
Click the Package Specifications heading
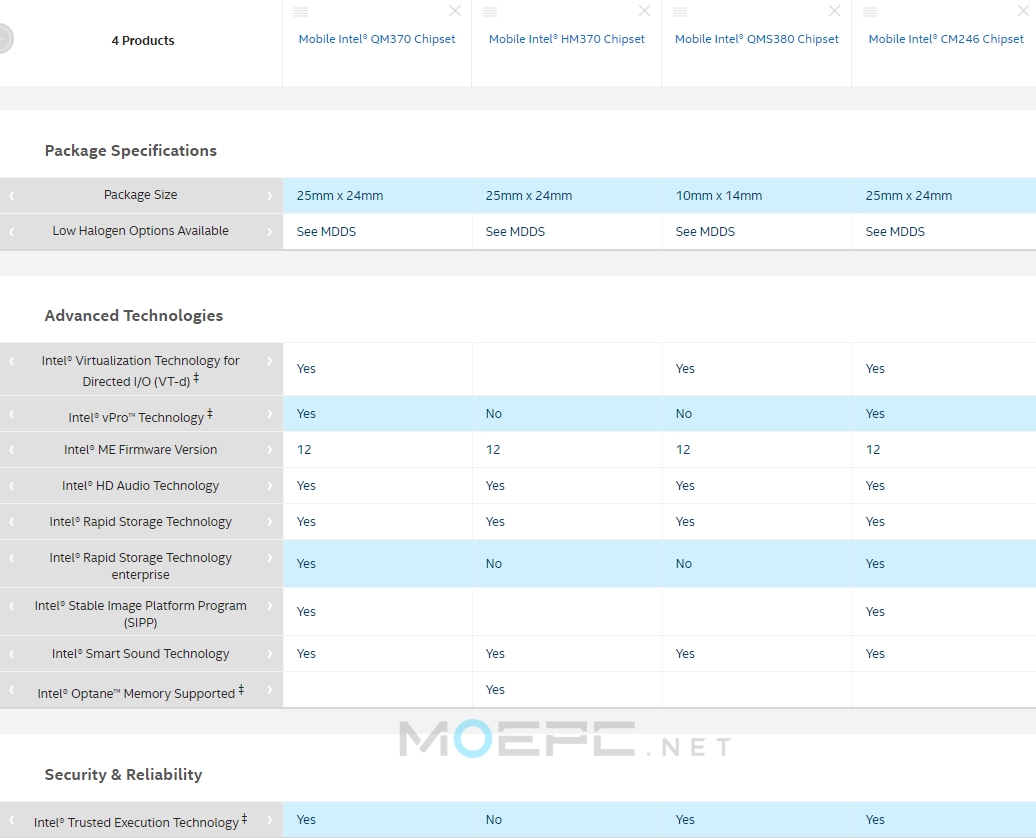[x=131, y=151]
